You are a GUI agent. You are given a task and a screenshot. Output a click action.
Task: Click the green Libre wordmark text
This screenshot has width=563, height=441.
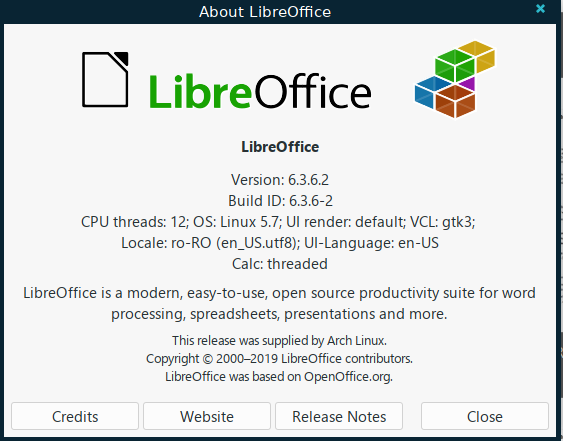[200, 91]
